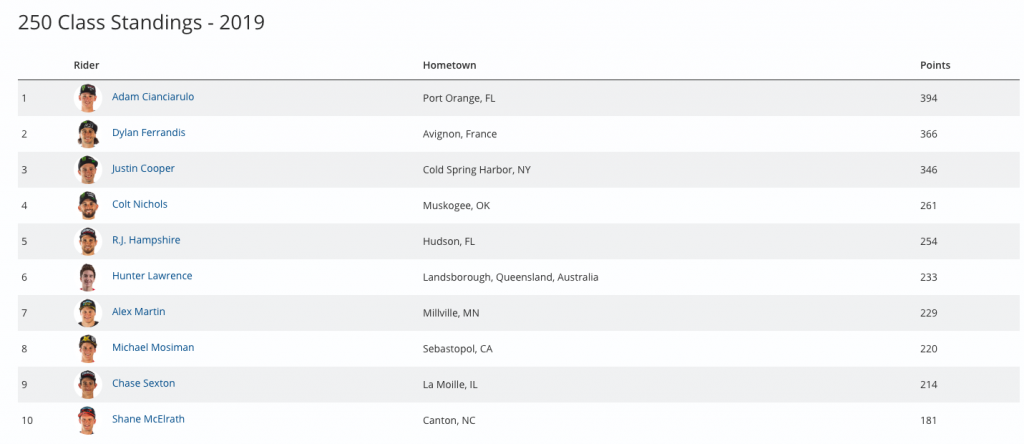Open Dylan Ferrandis name link

tap(148, 133)
